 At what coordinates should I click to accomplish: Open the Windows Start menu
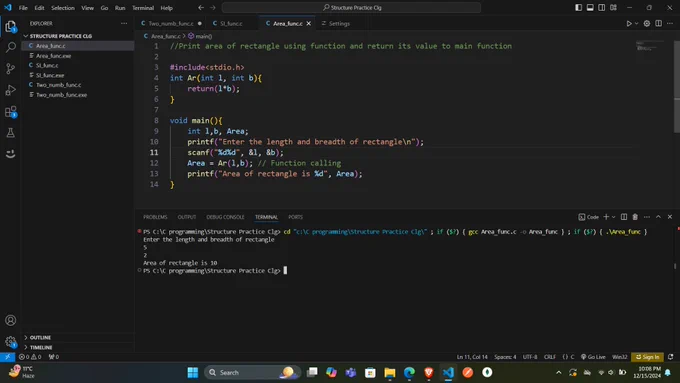193,372
